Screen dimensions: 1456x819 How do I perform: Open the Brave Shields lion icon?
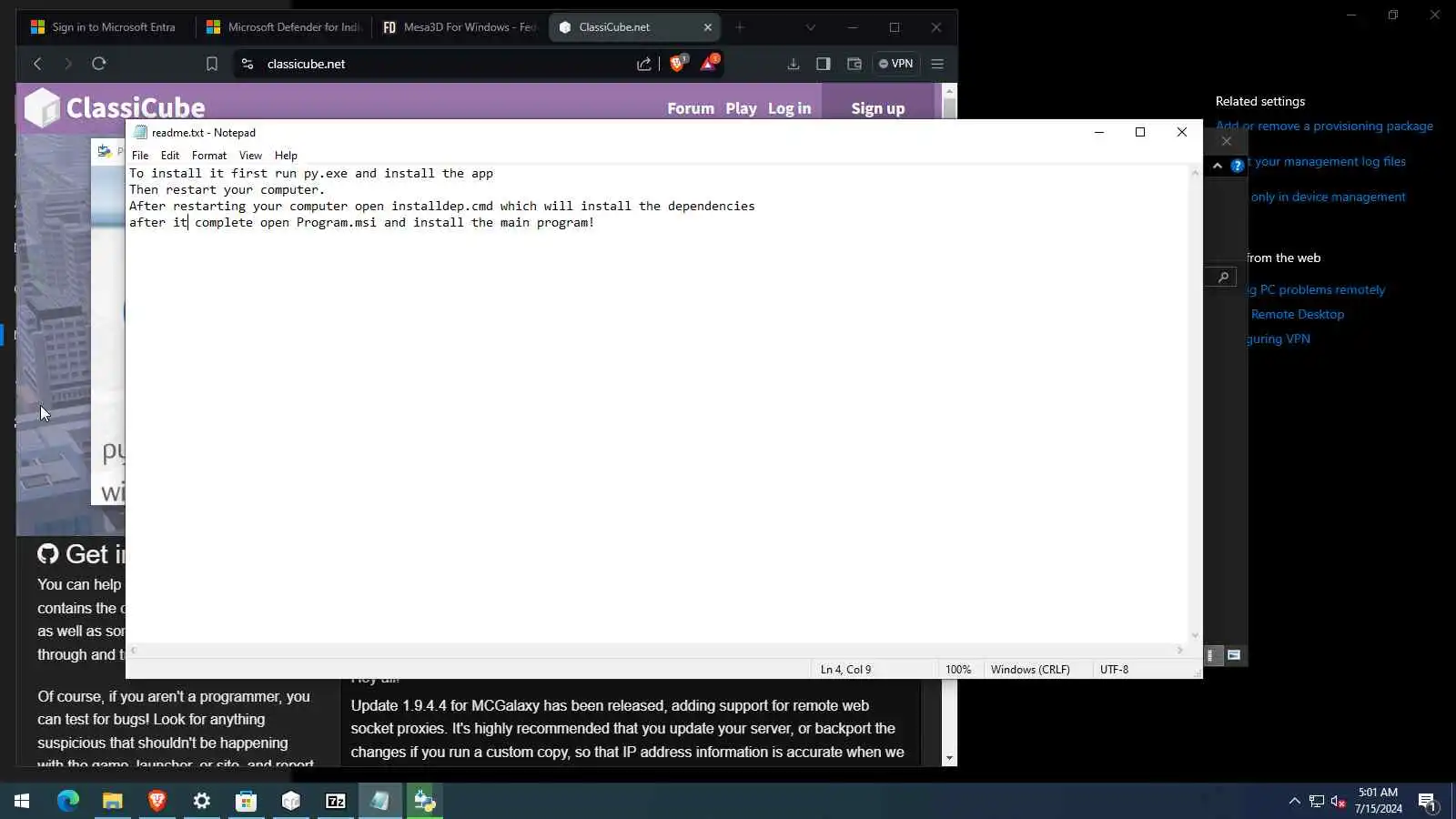(x=678, y=63)
